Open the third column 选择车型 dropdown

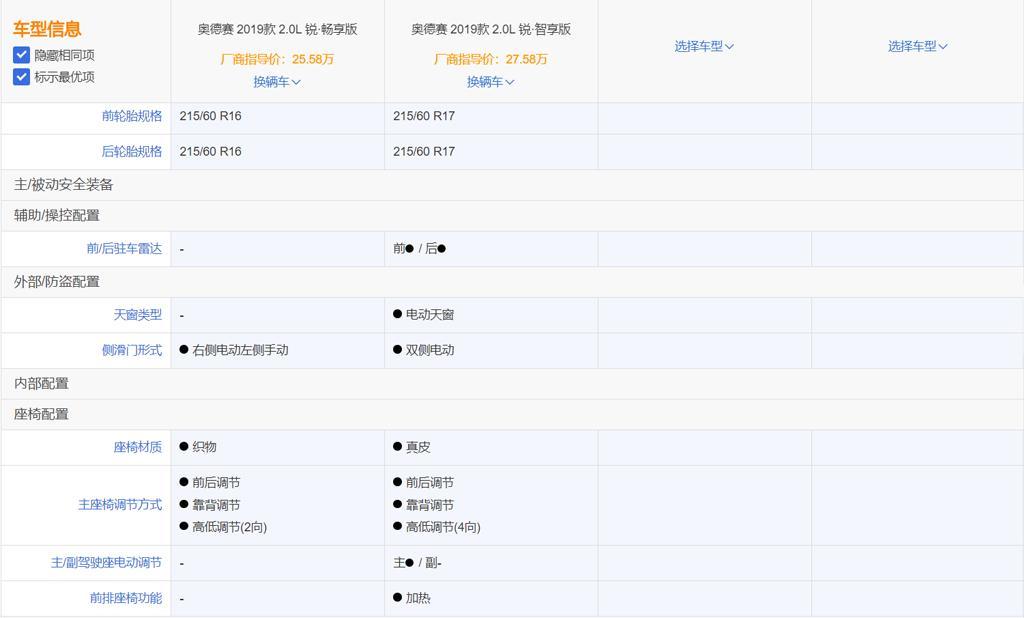pyautogui.click(x=704, y=46)
